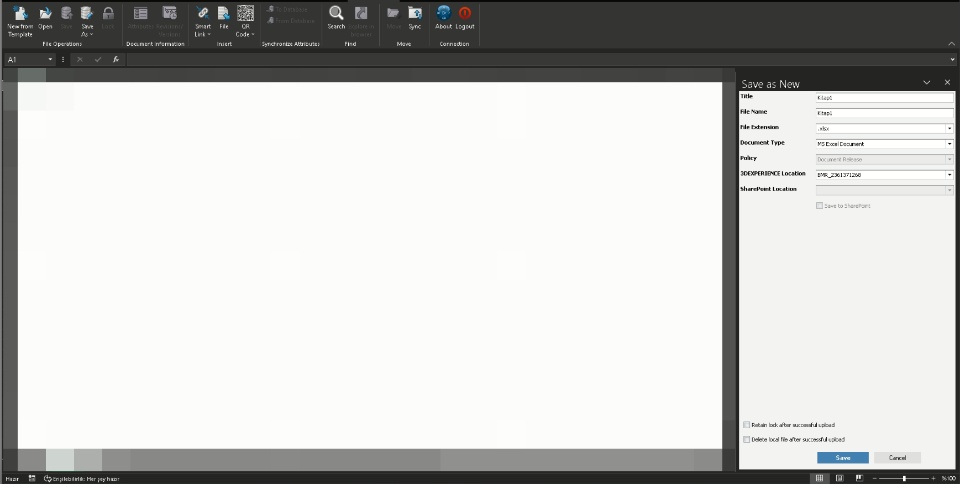Click the Title input field
This screenshot has width=960, height=484.
click(x=885, y=97)
